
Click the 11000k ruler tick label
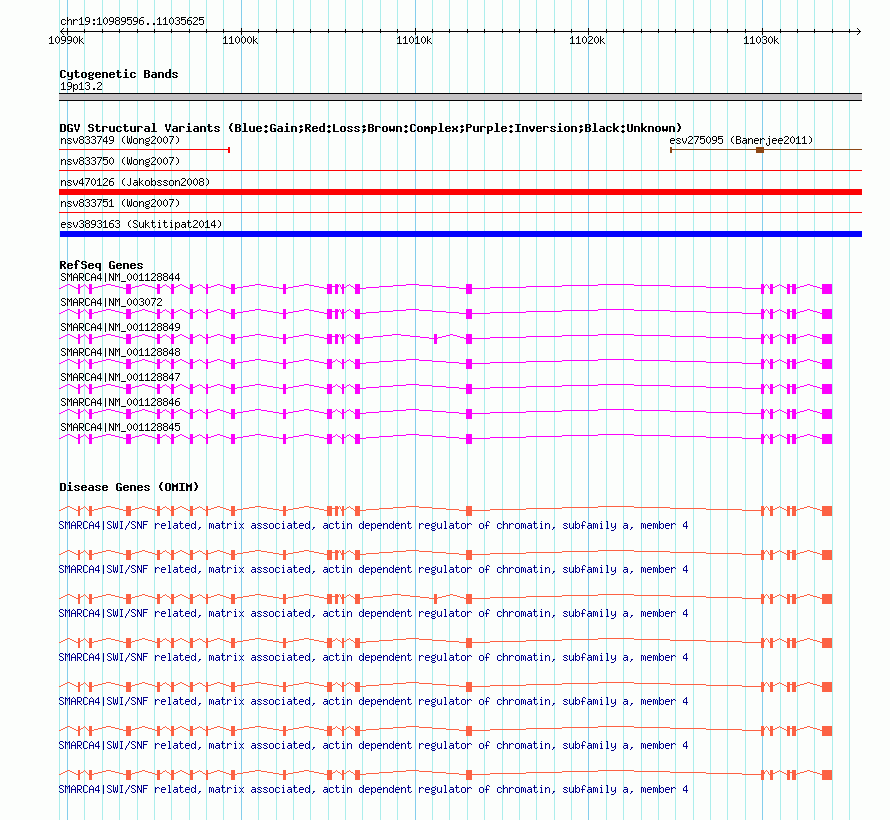point(240,40)
